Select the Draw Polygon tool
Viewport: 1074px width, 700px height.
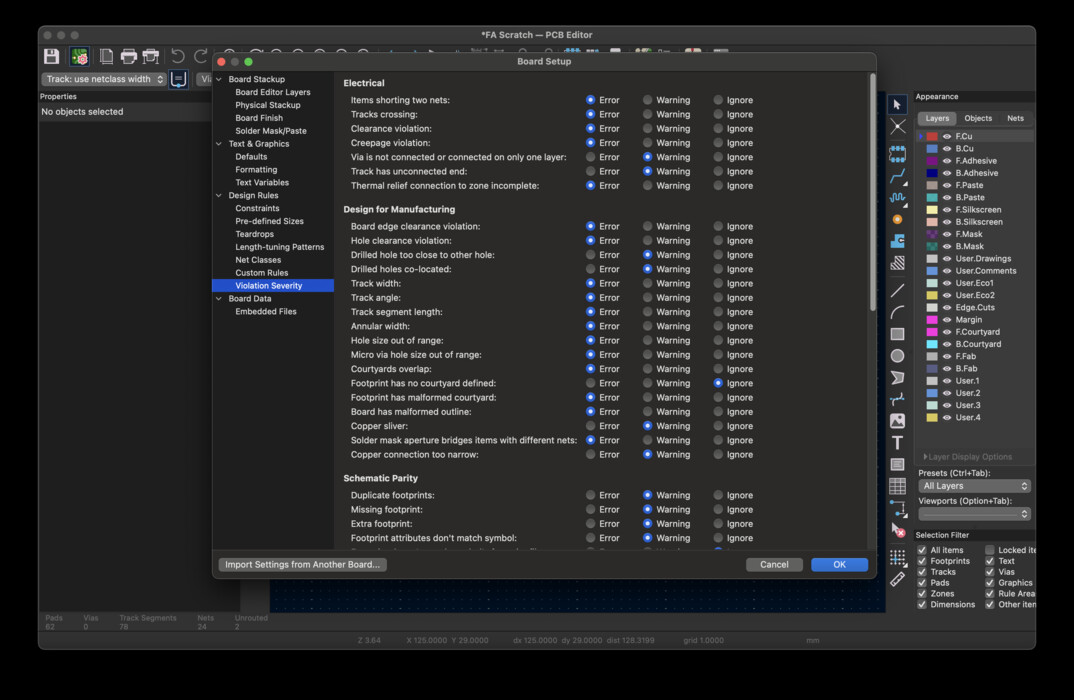(897, 377)
